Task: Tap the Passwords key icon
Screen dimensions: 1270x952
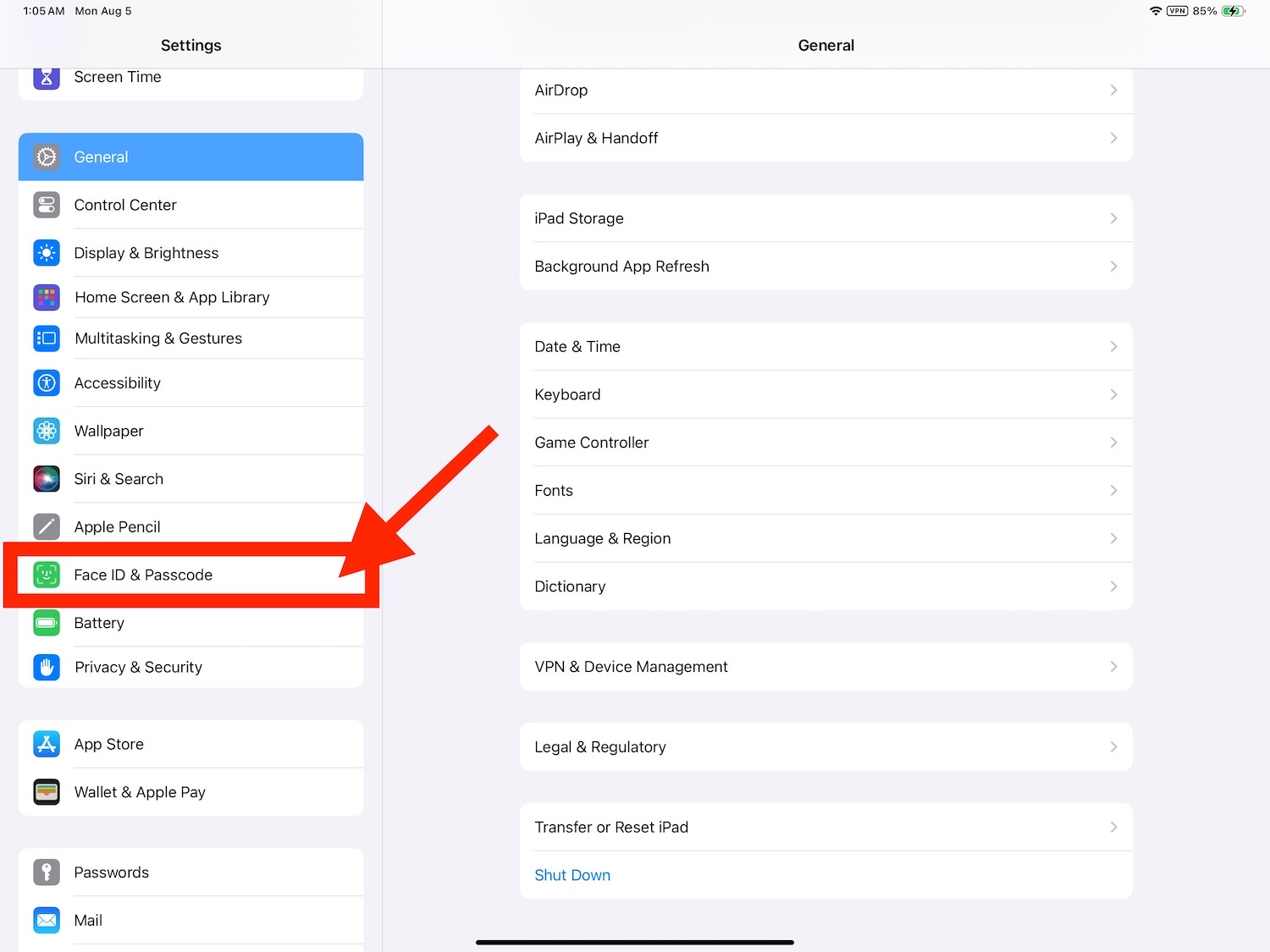Action: click(47, 872)
